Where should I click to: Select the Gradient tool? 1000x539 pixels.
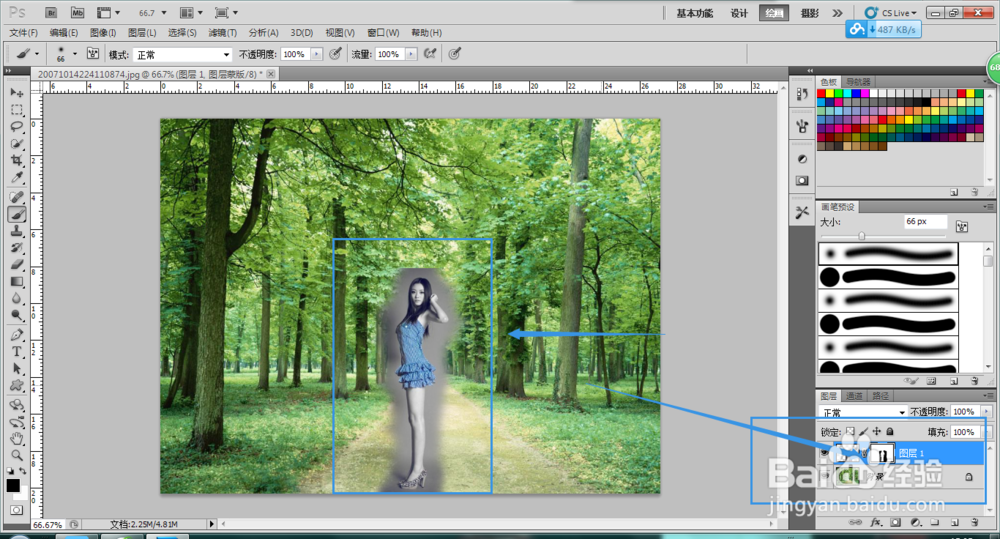[17, 281]
